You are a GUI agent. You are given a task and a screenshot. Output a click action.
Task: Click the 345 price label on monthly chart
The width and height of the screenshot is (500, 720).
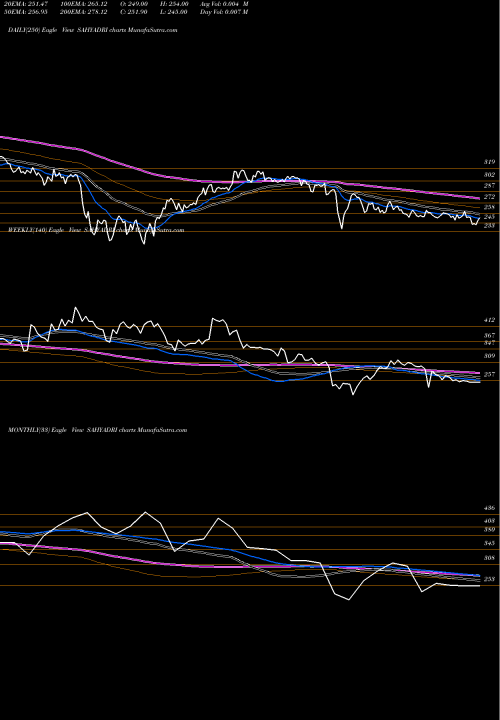(x=489, y=543)
